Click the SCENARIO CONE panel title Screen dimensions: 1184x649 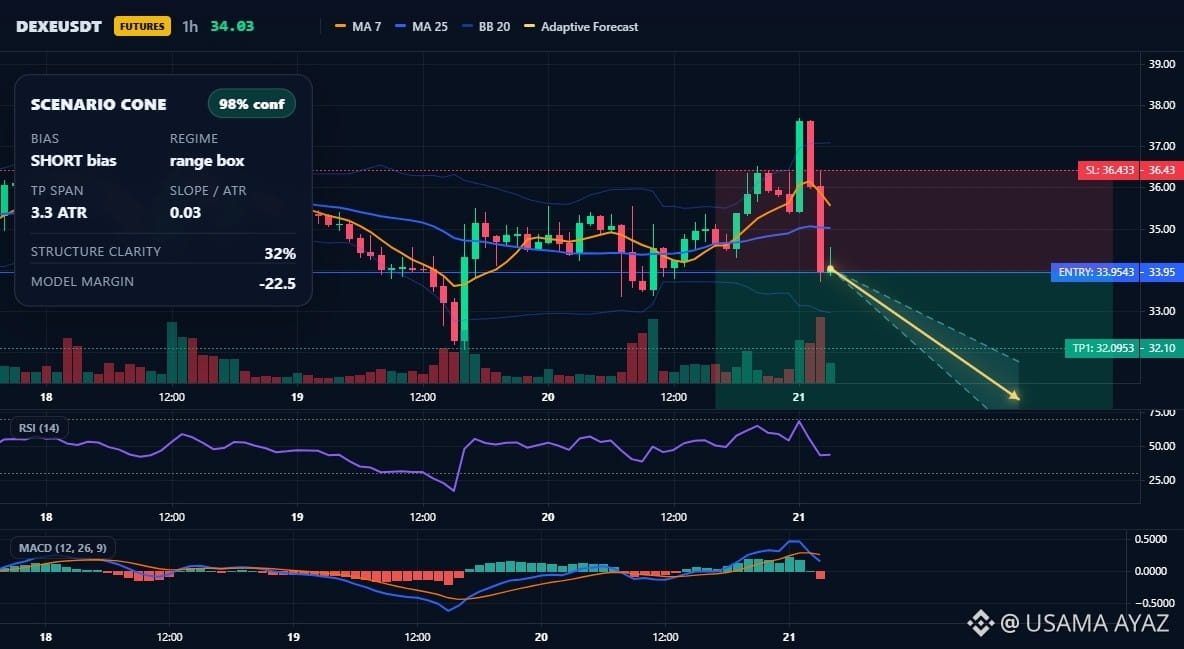[98, 105]
